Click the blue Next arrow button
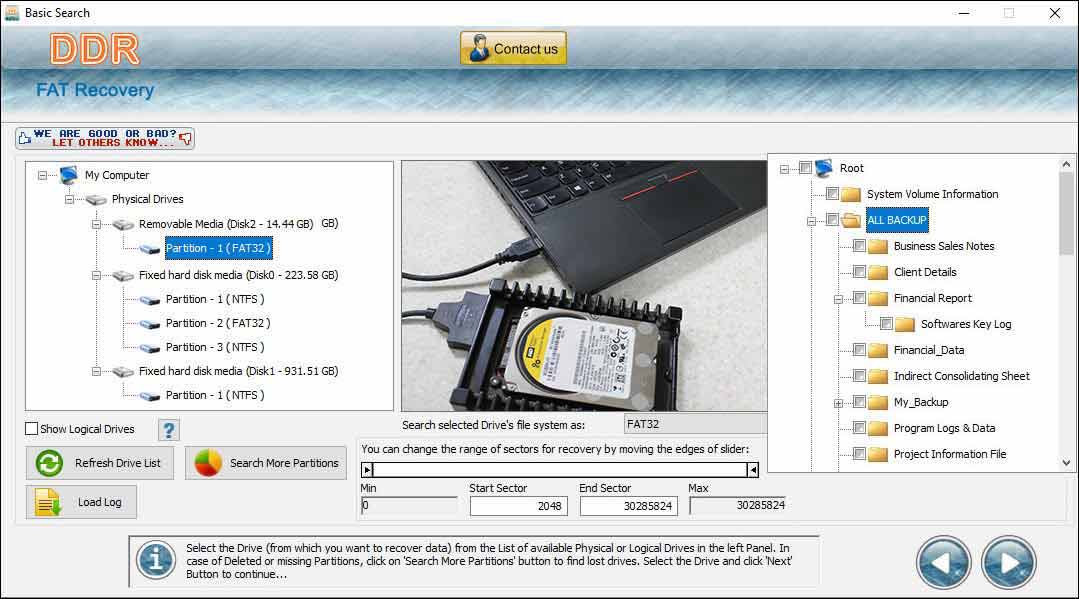Image resolution: width=1079 pixels, height=599 pixels. [x=1008, y=562]
